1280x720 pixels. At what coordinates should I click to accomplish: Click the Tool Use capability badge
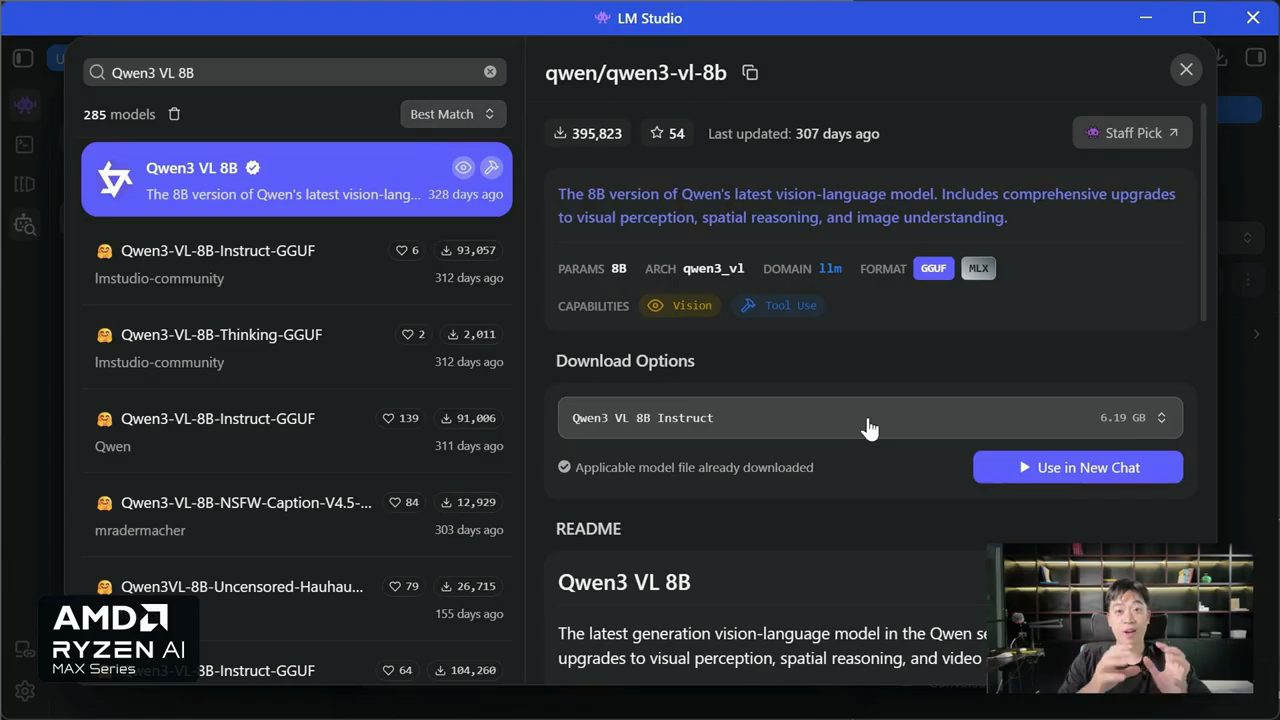click(778, 306)
